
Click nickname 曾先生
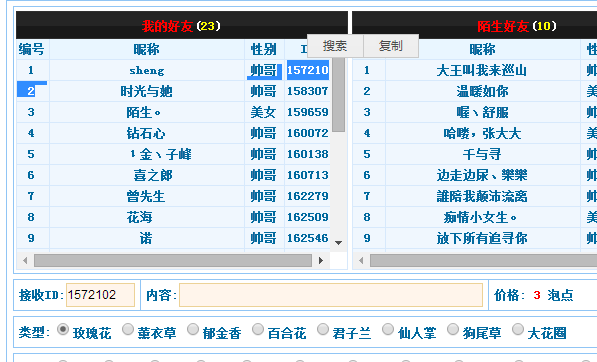146,196
